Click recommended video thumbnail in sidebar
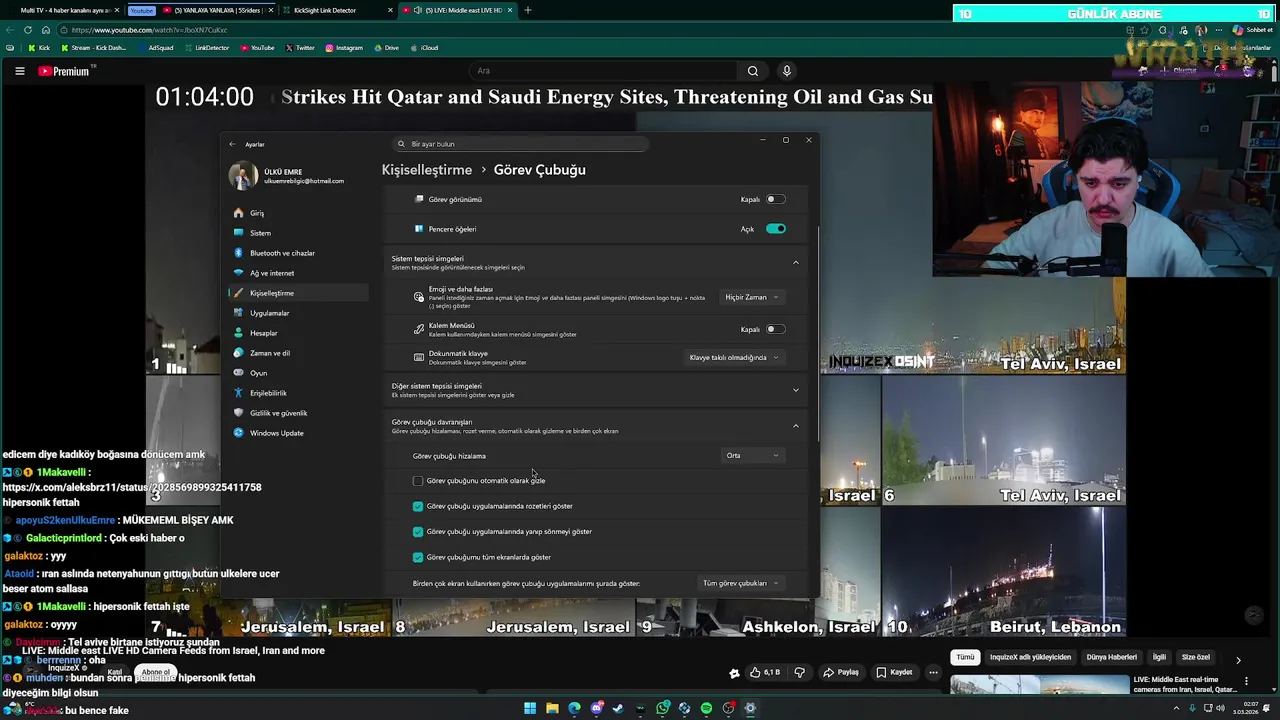The image size is (1280, 720). pyautogui.click(x=1039, y=685)
